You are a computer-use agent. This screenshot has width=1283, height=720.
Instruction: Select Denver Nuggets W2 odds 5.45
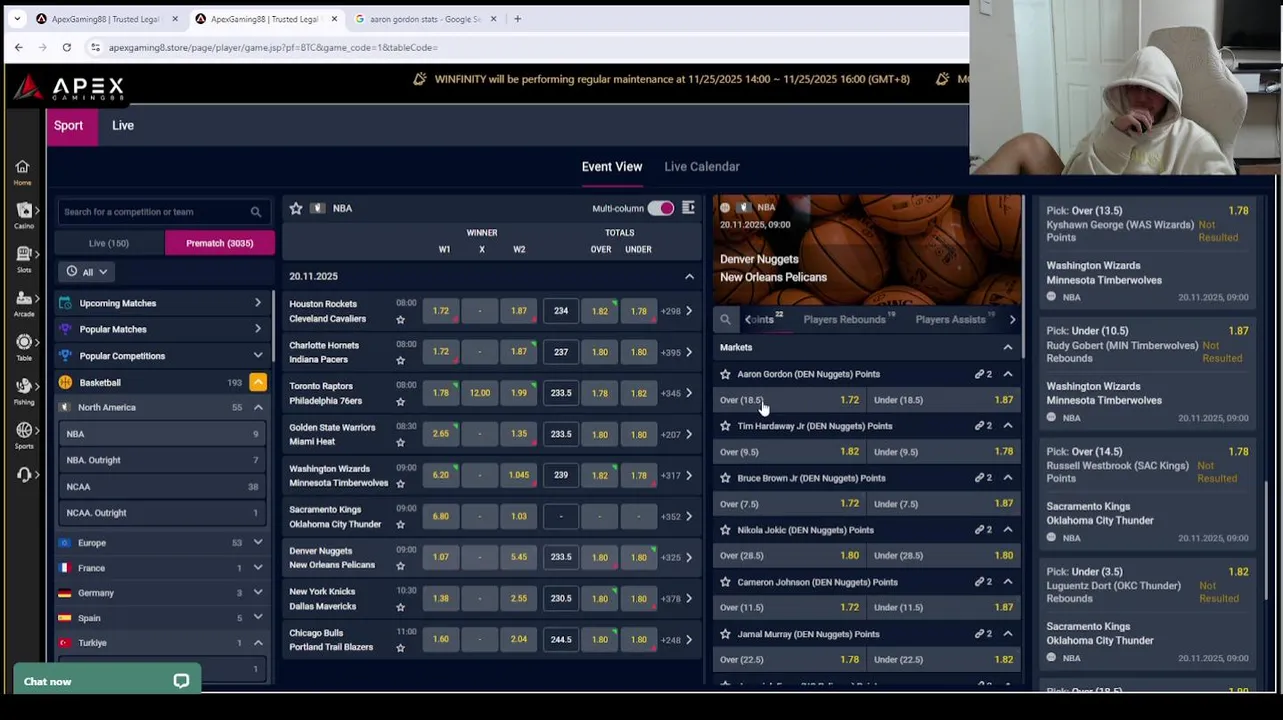pyautogui.click(x=519, y=557)
